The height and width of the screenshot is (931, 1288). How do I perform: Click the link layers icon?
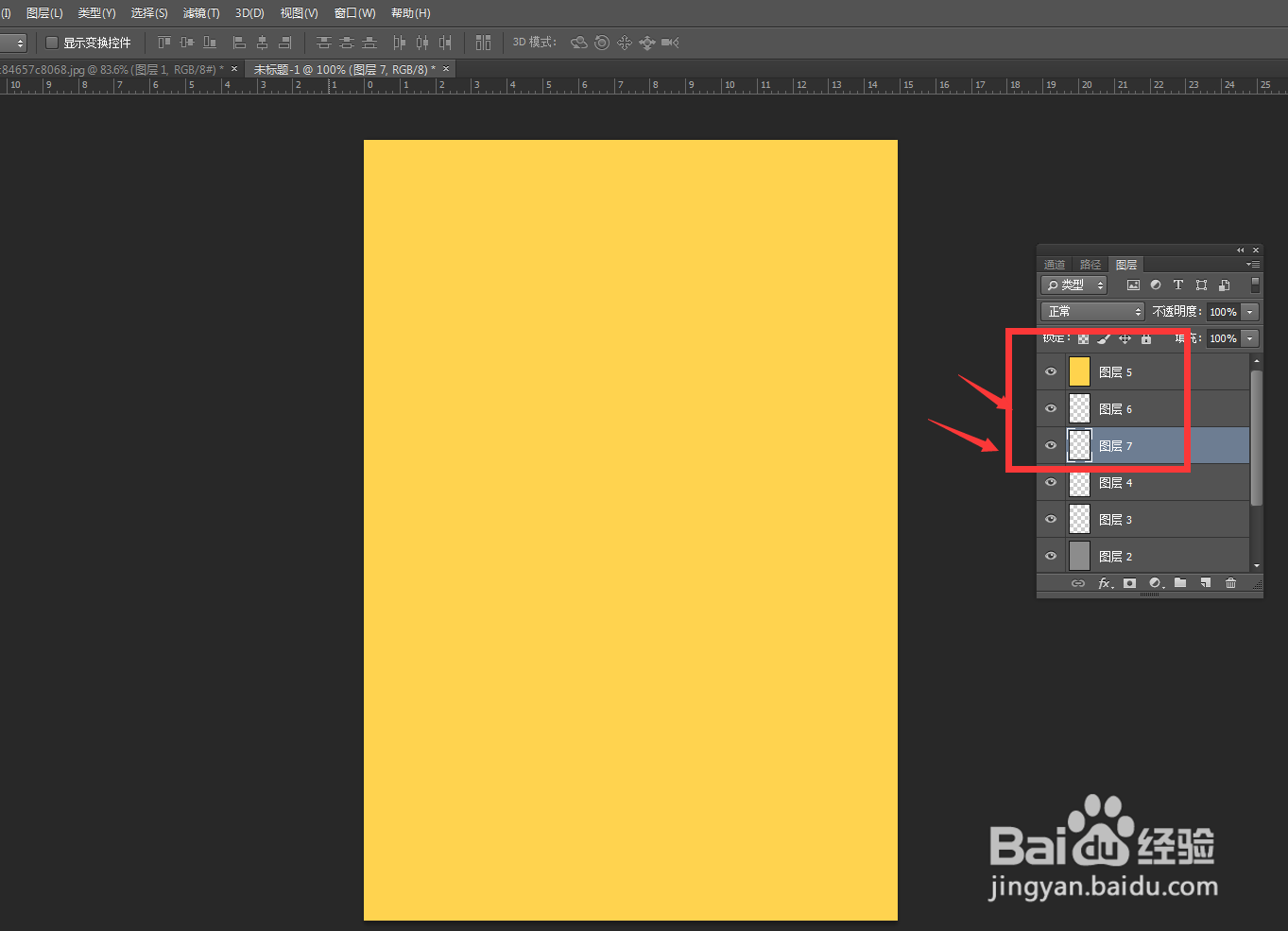1078,583
